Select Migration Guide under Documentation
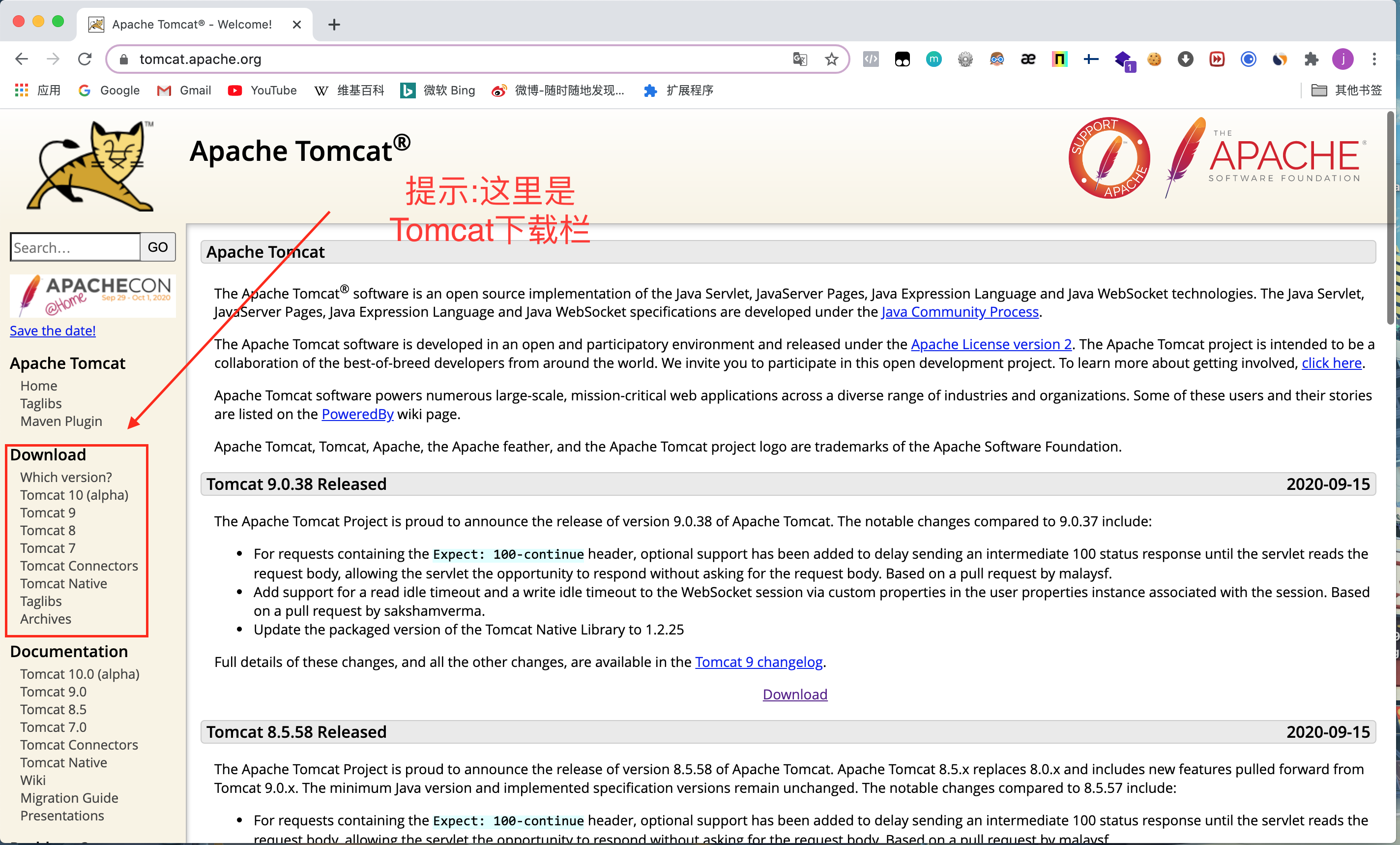Viewport: 1400px width, 845px height. click(69, 798)
